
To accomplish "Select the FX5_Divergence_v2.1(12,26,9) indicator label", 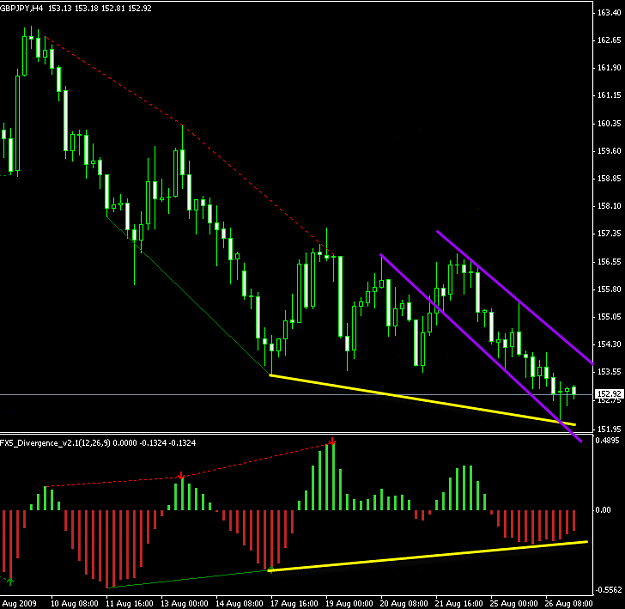I will [x=55, y=443].
